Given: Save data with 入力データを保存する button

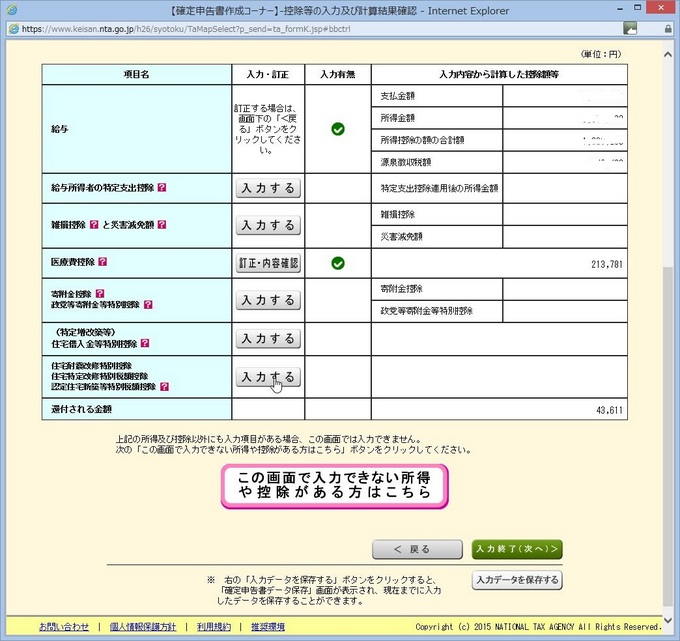Looking at the screenshot, I should (x=516, y=580).
